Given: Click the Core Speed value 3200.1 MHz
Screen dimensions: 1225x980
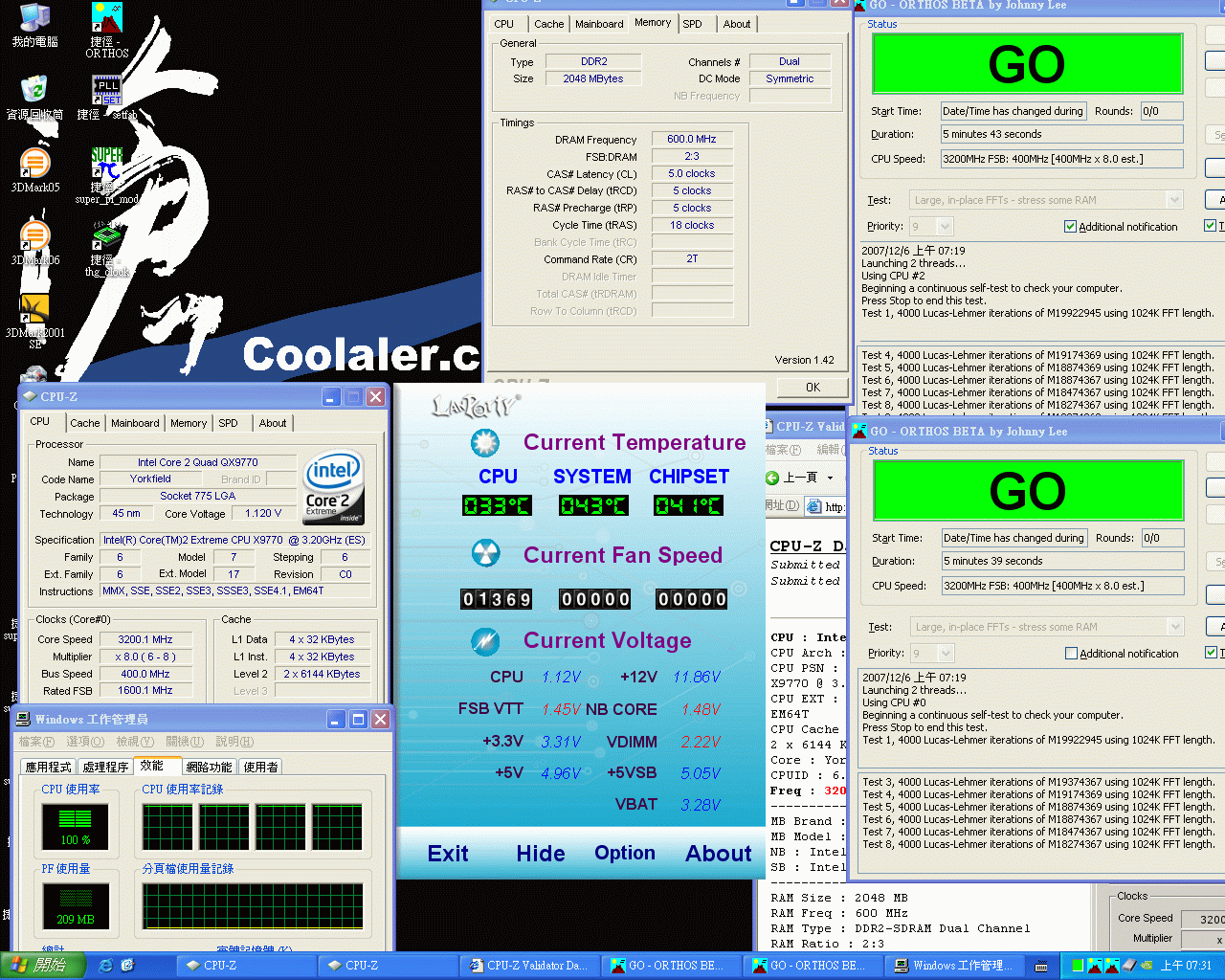Looking at the screenshot, I should [x=145, y=639].
